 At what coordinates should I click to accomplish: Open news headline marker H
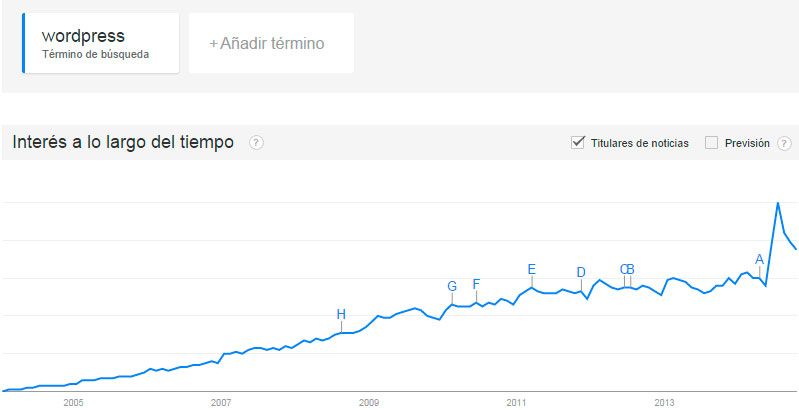[x=341, y=314]
